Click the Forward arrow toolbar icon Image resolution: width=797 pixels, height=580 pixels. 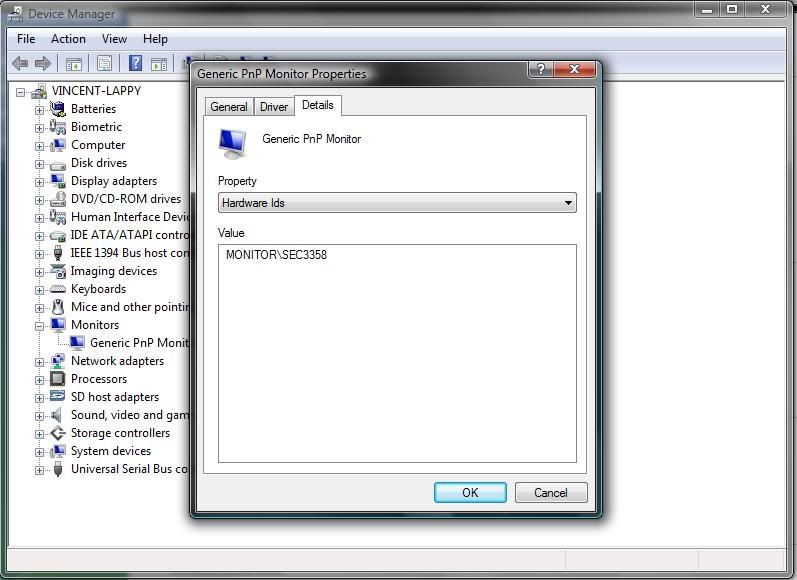tap(43, 64)
